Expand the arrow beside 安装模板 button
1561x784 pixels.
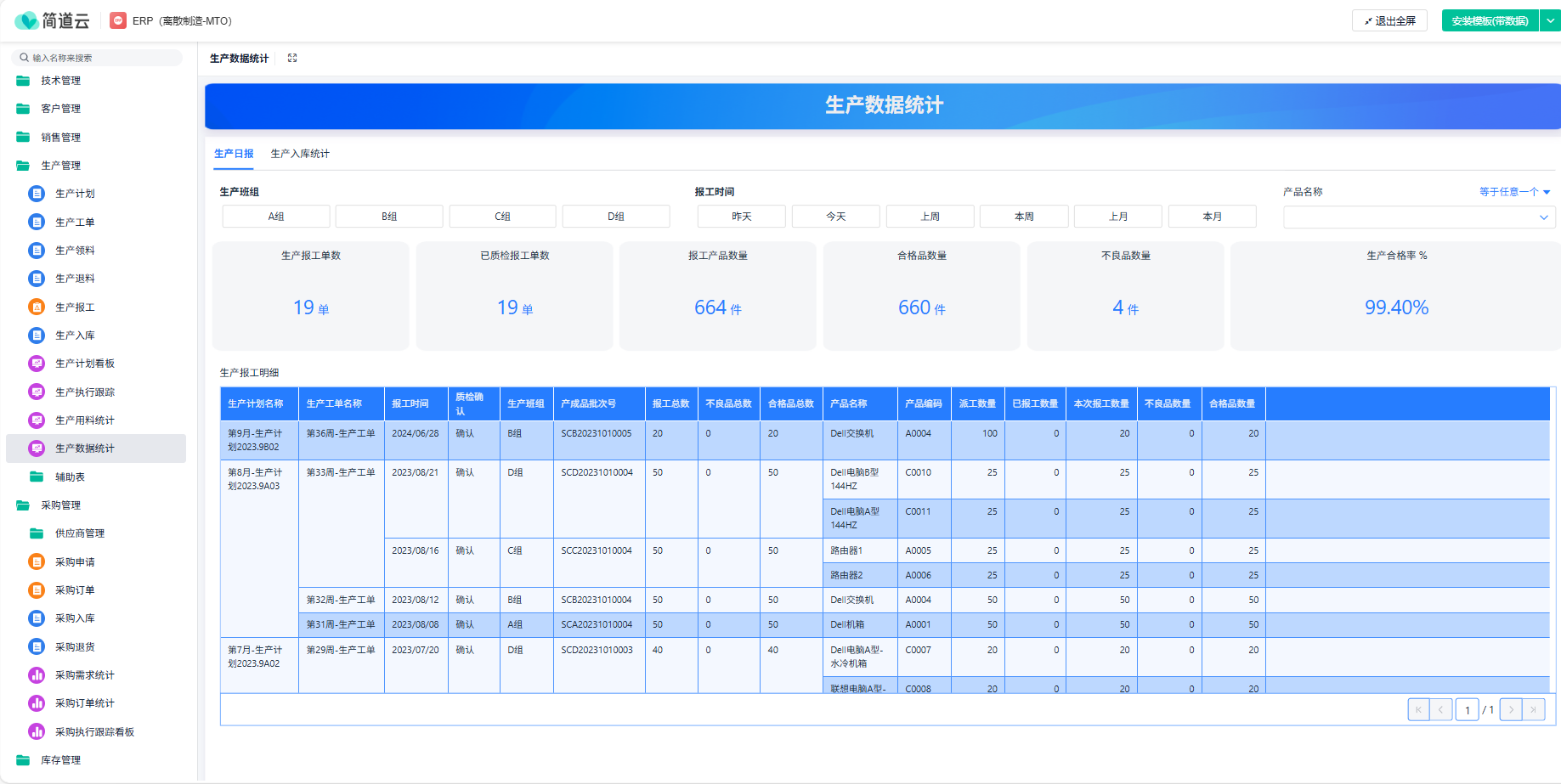(x=1551, y=20)
